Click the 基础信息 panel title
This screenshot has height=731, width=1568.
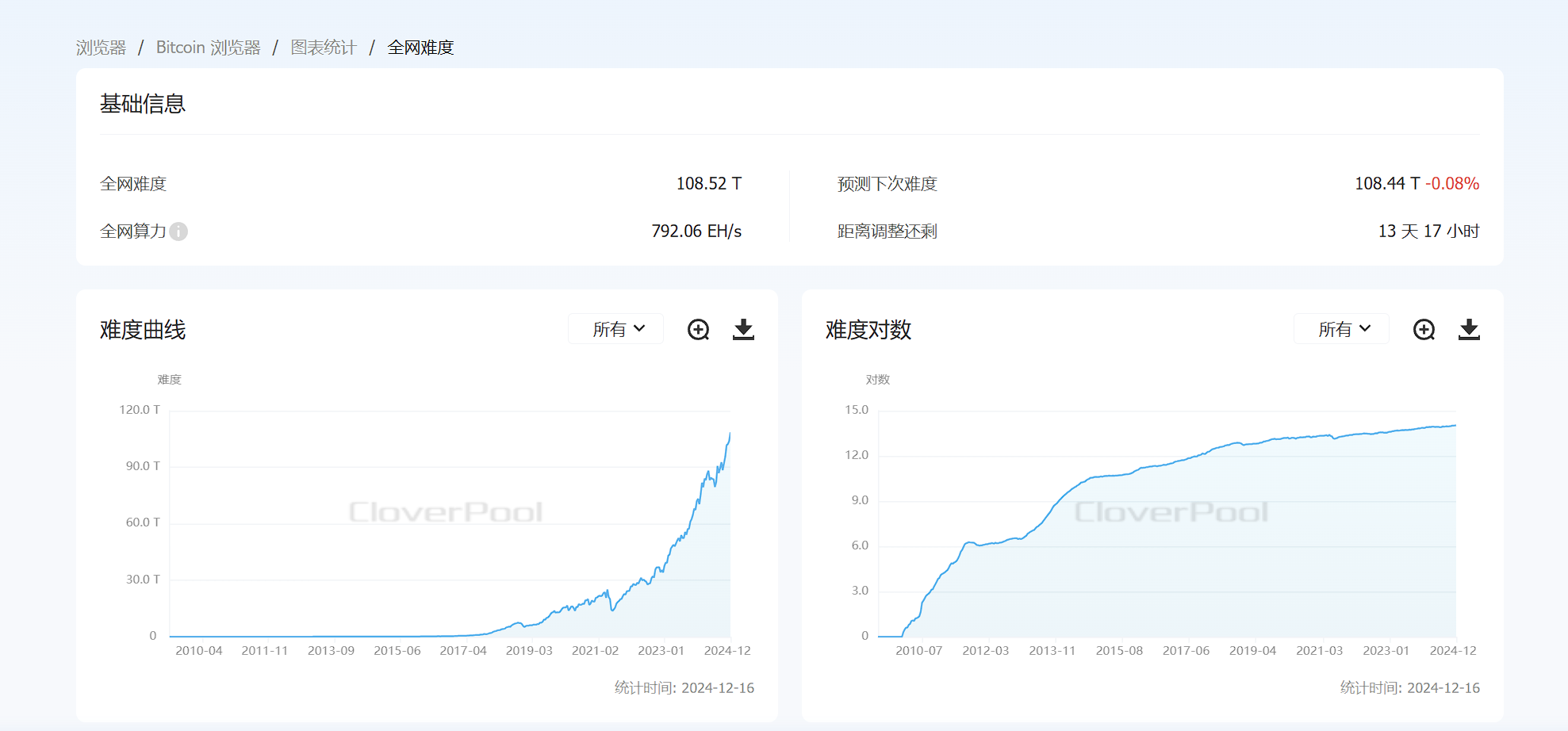[142, 103]
